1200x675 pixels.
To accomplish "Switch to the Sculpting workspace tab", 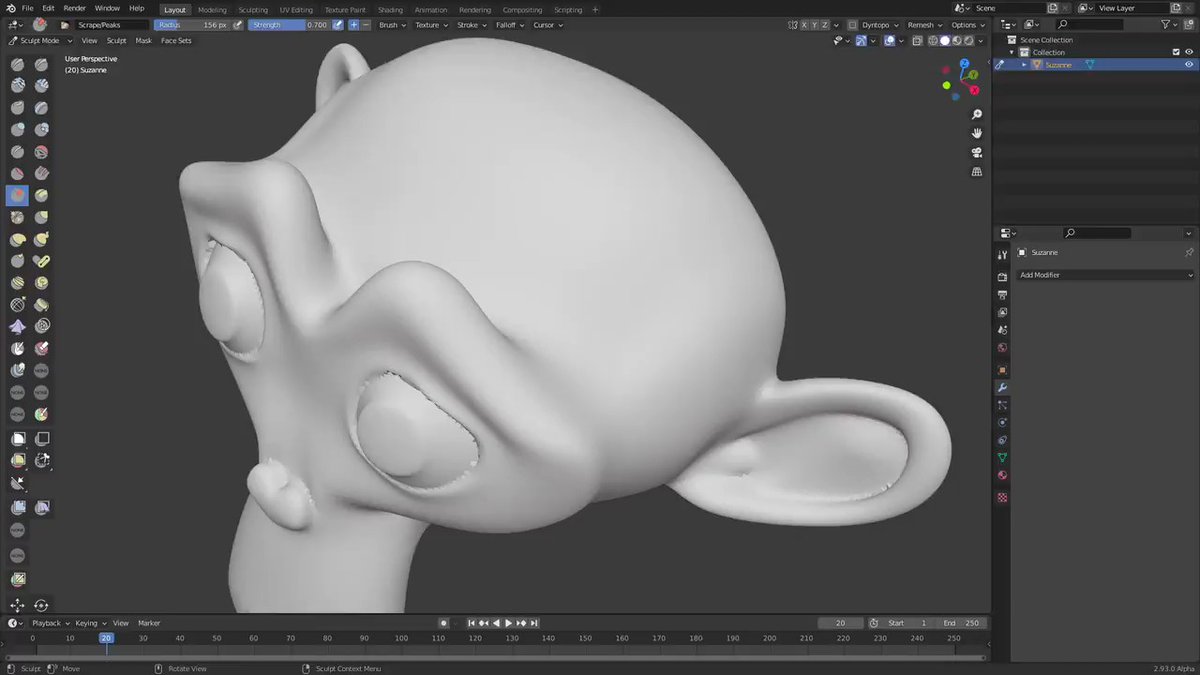I will pyautogui.click(x=253, y=10).
